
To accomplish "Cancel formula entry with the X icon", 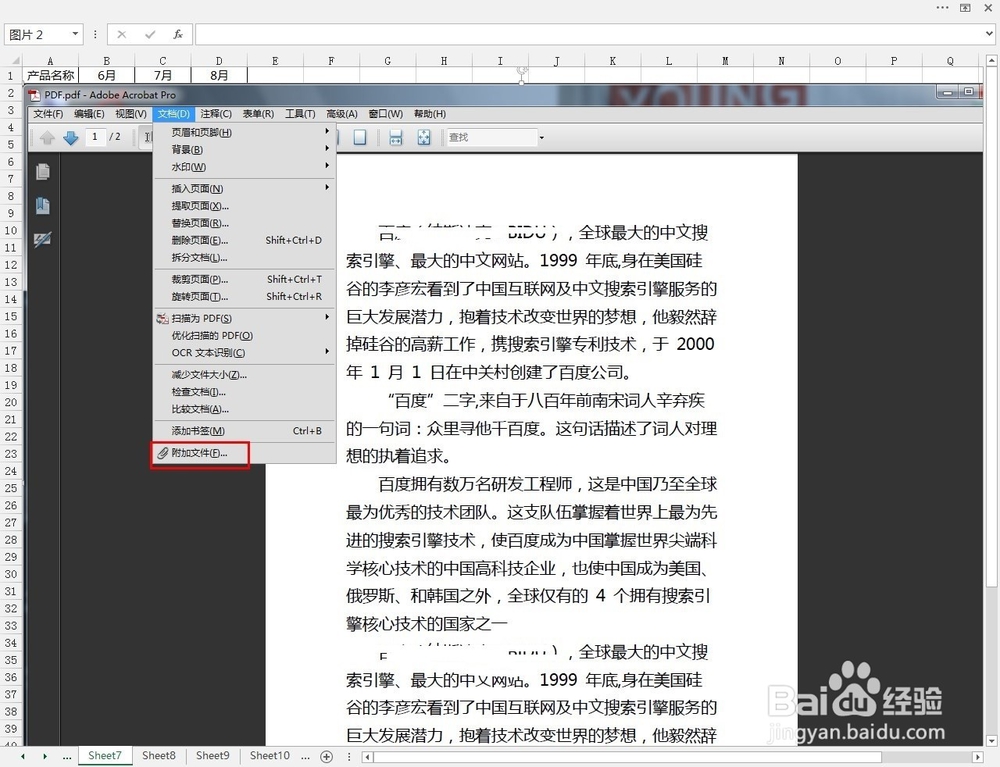I will (122, 34).
